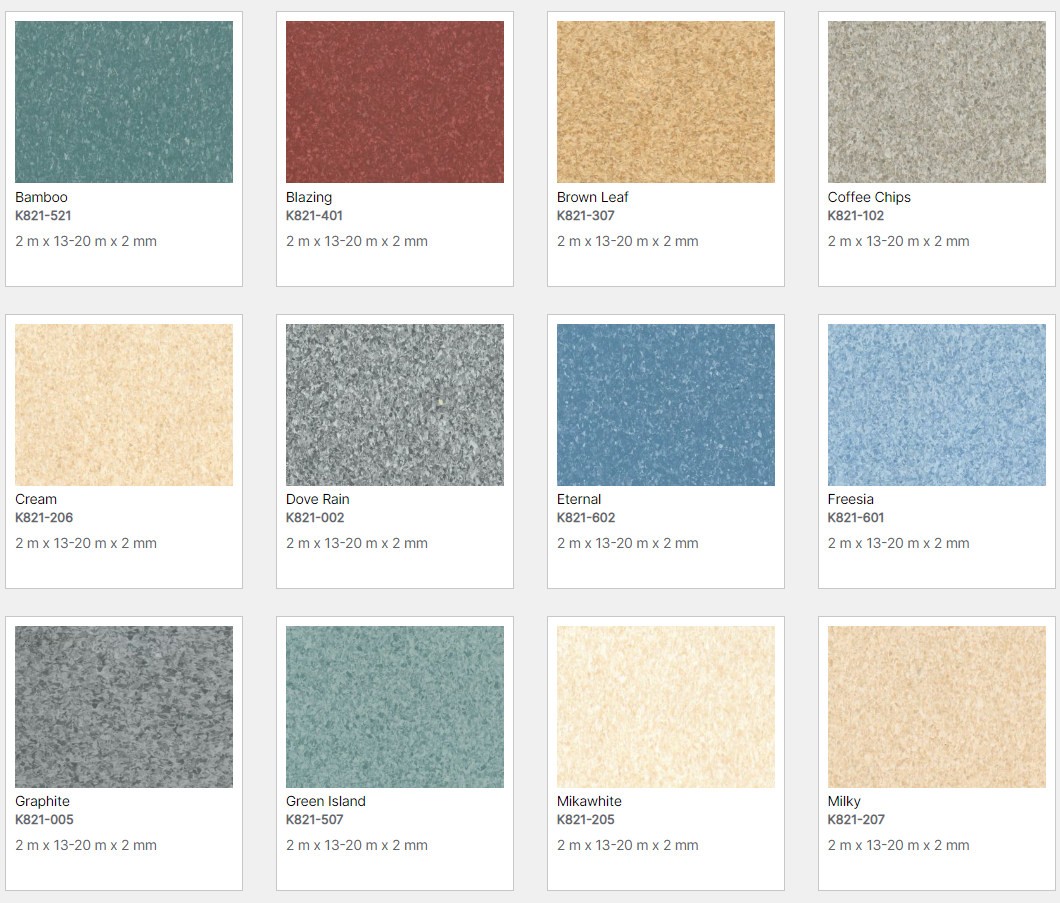Click the dimensions text under Milky
Screen dimensions: 1060x903
tap(899, 846)
